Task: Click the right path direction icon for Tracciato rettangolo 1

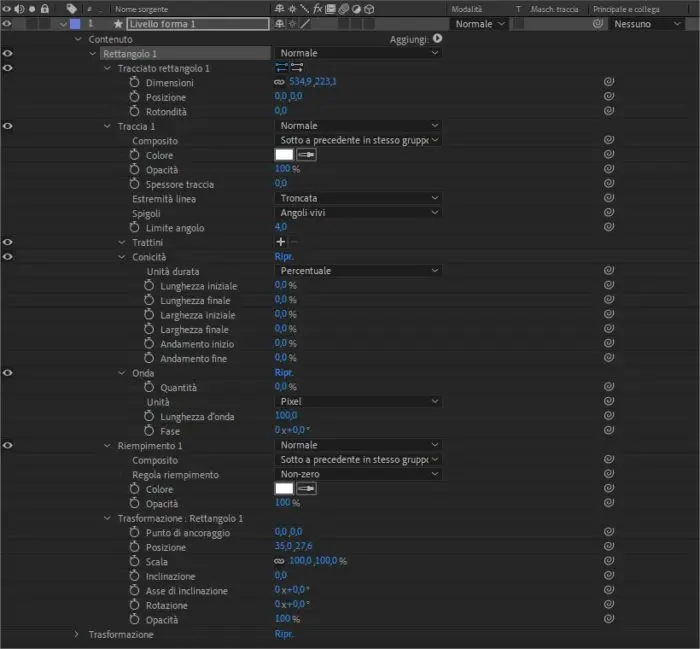Action: coord(297,67)
